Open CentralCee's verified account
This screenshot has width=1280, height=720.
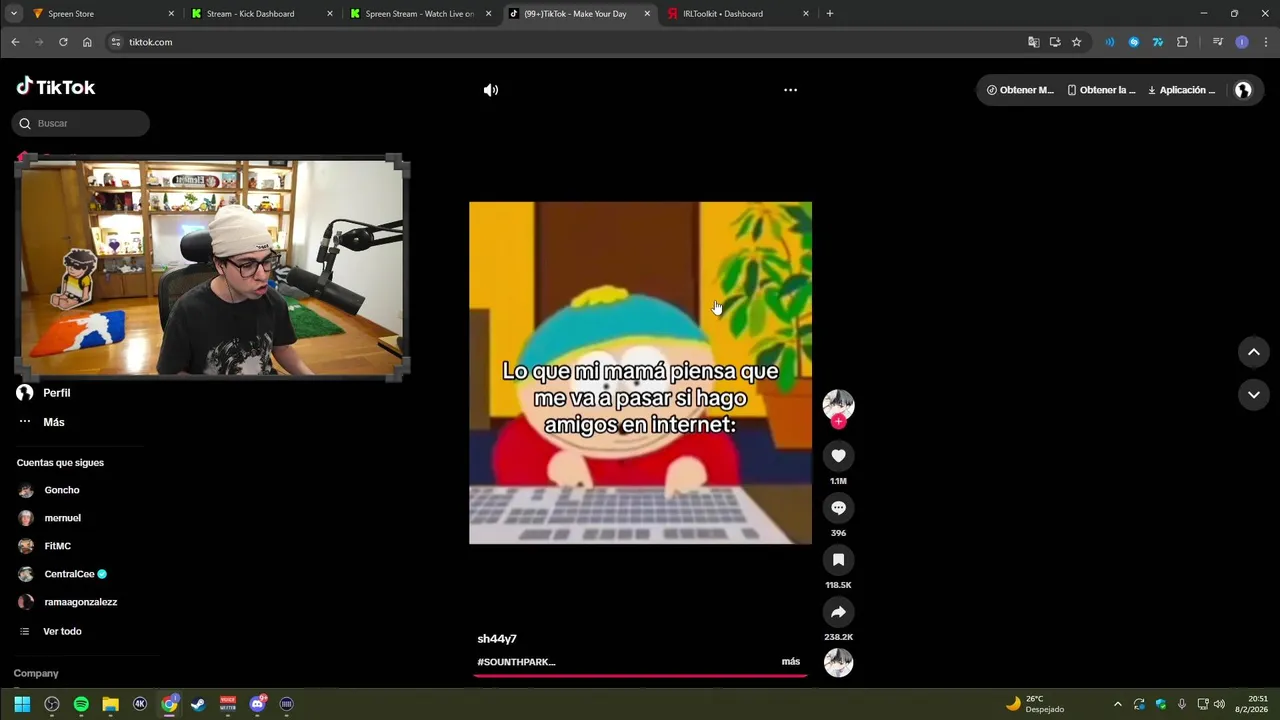point(62,574)
